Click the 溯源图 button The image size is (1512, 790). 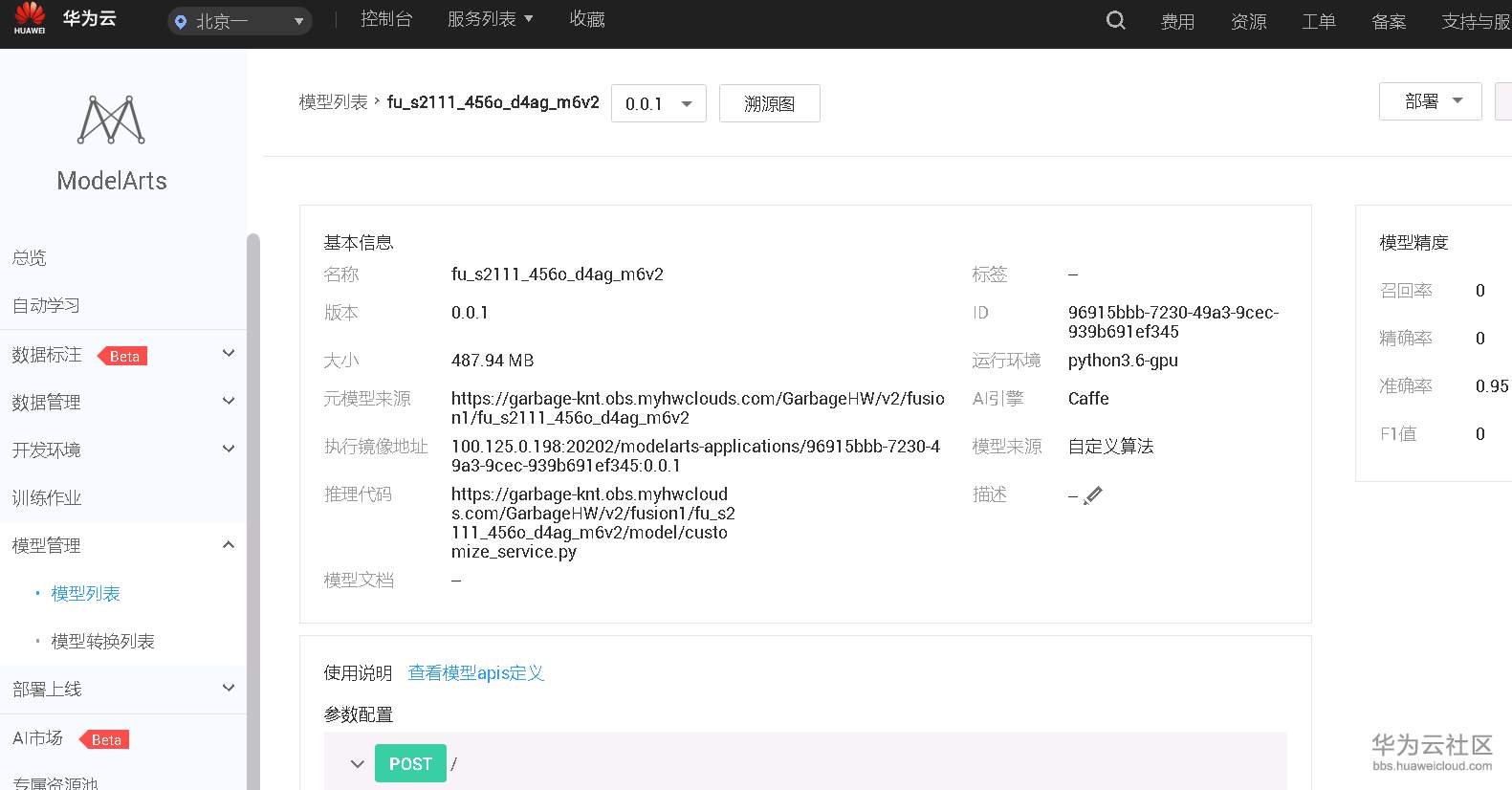[769, 103]
